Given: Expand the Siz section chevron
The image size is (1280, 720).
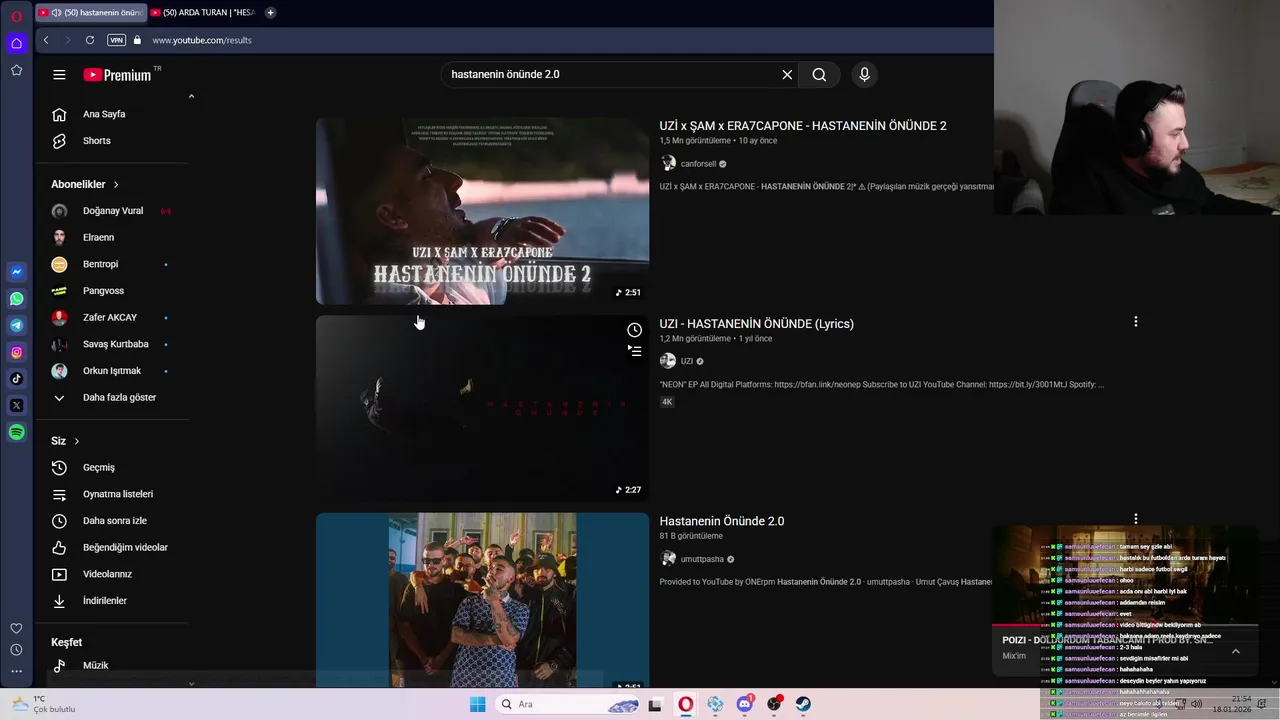Looking at the screenshot, I should [x=76, y=441].
